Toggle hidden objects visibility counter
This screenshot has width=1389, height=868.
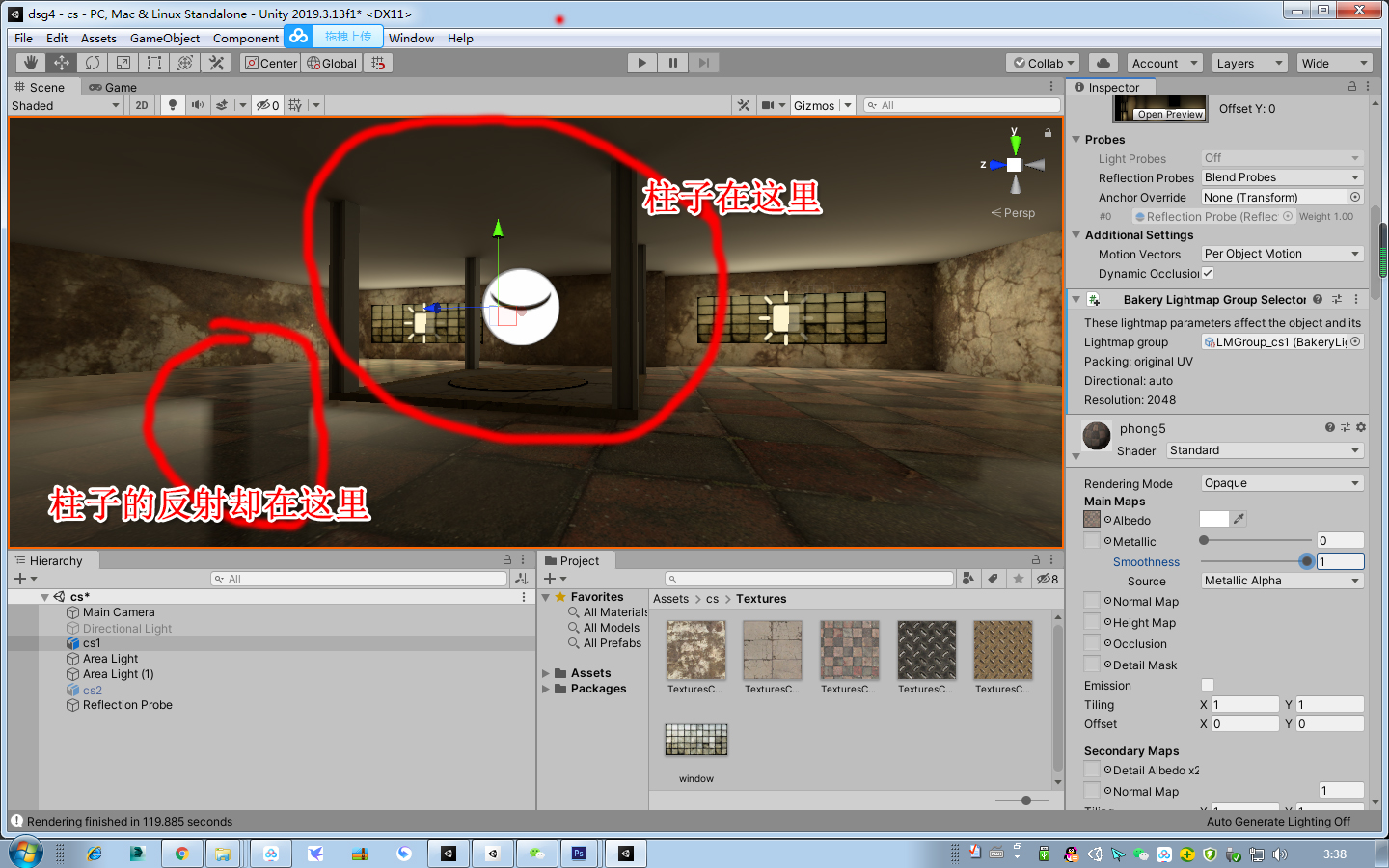coord(268,105)
